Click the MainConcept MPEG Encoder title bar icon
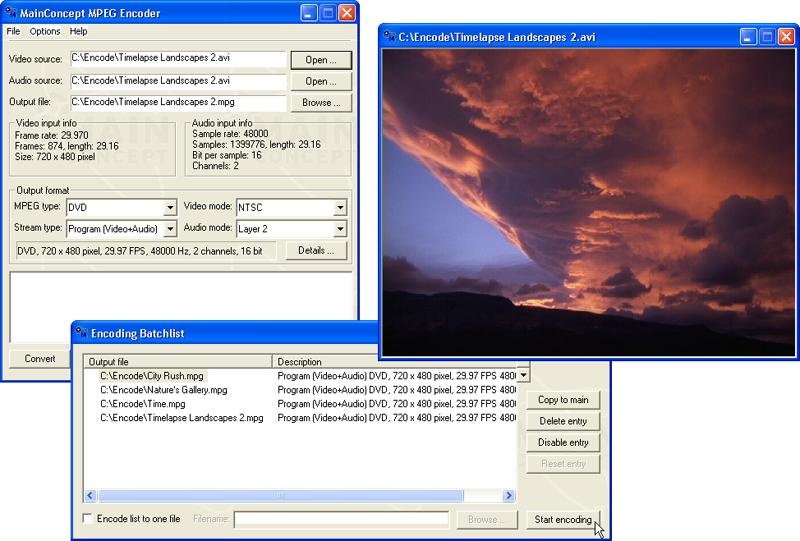The image size is (800, 541). click(x=10, y=13)
